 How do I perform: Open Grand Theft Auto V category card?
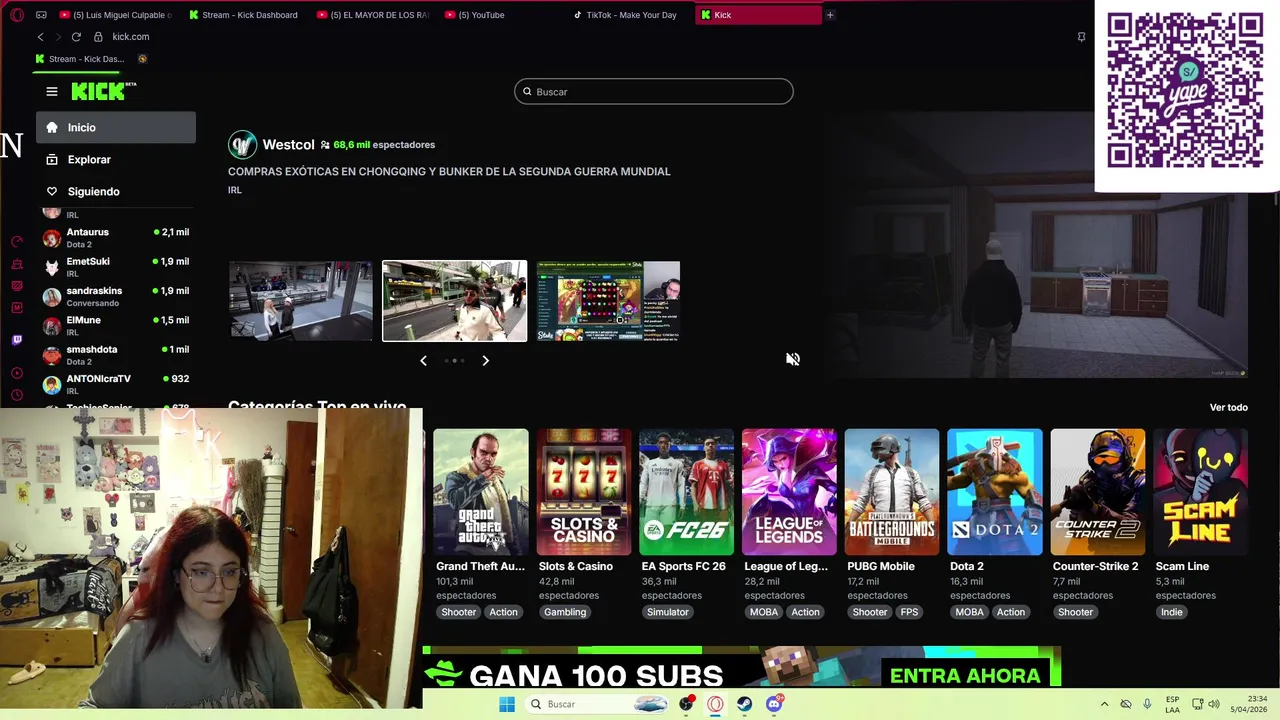tap(481, 492)
